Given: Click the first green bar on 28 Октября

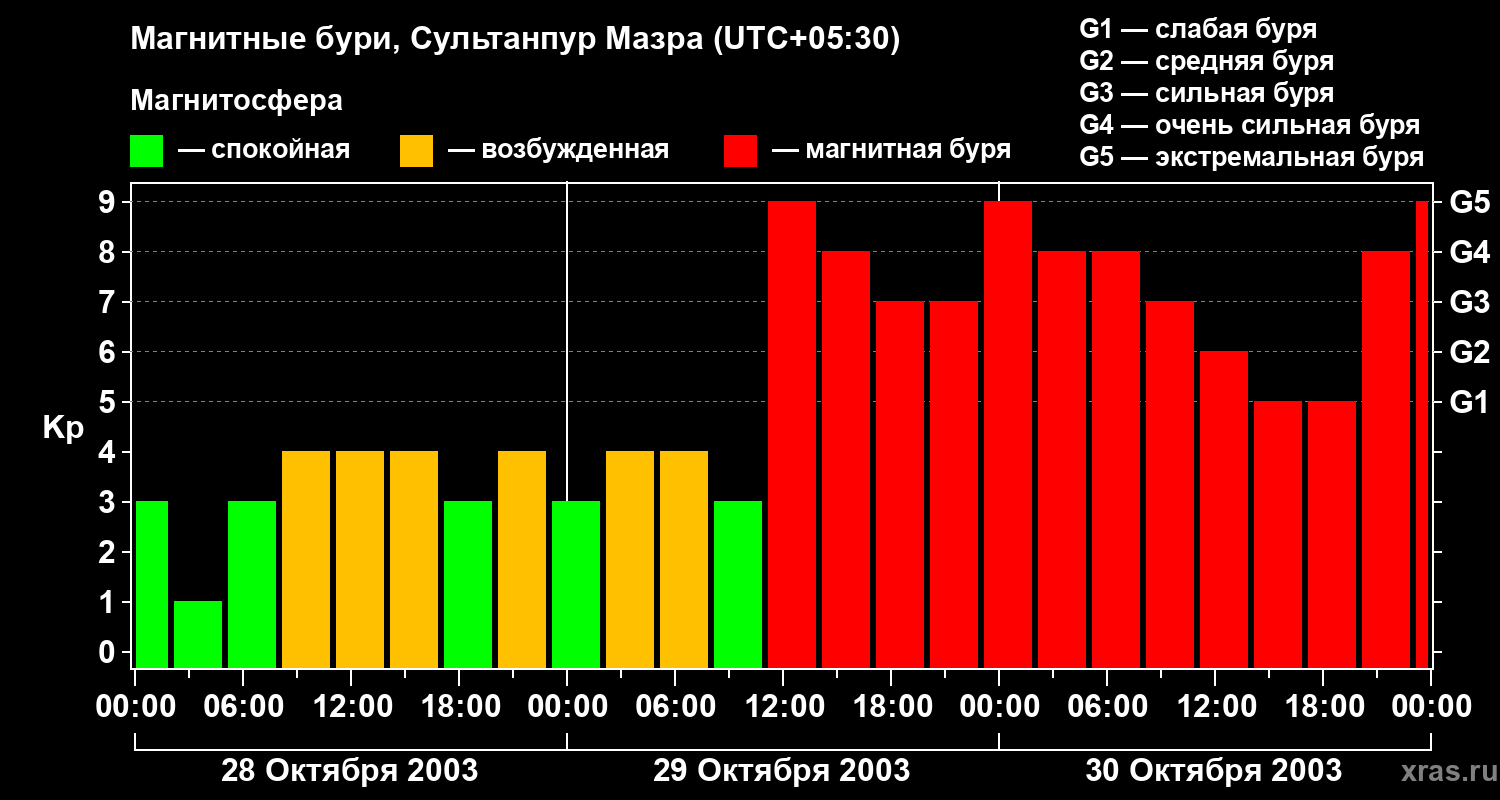Looking at the screenshot, I should coord(152,584).
